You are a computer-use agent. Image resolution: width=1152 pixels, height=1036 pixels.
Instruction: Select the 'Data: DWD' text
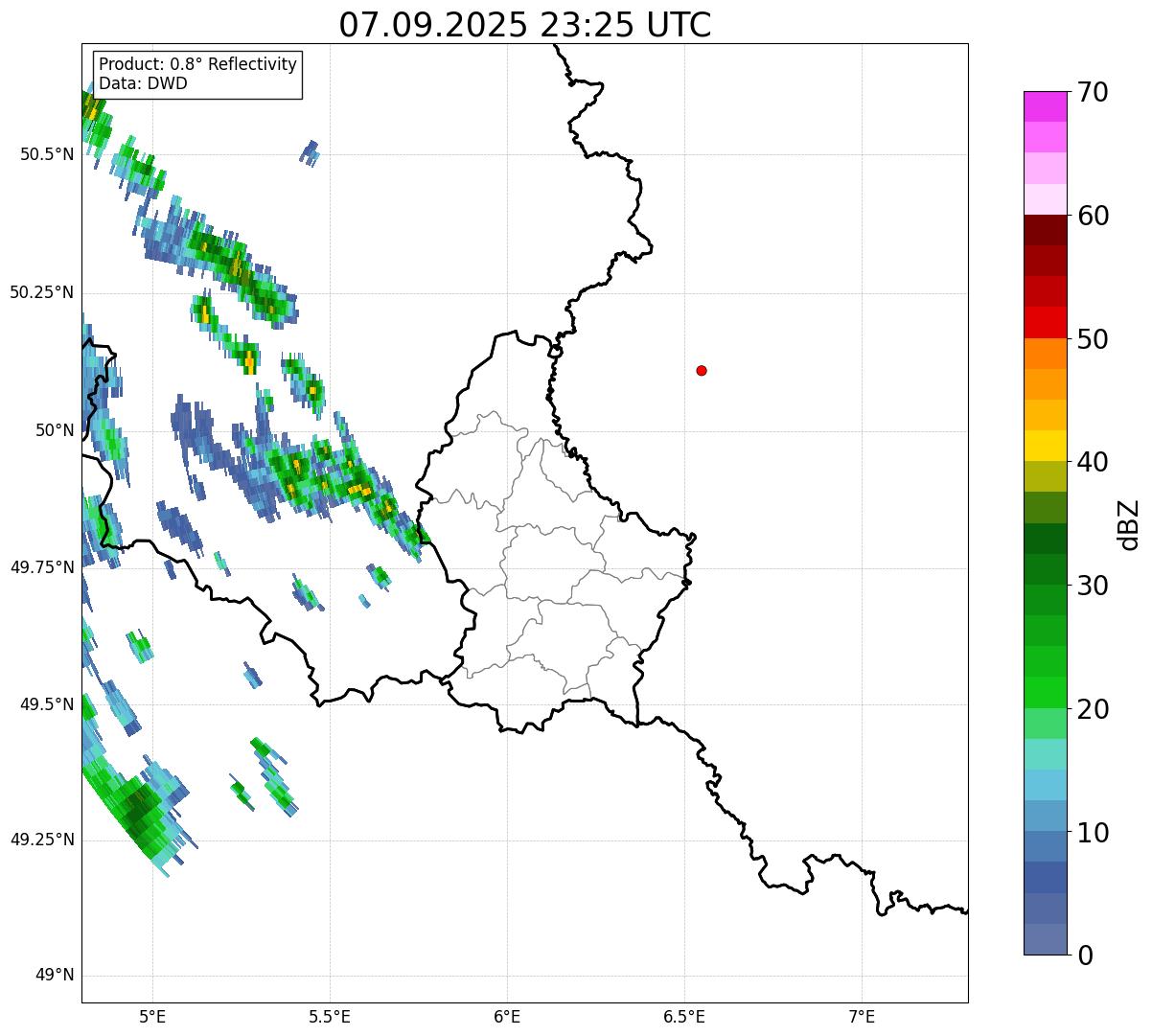(143, 83)
